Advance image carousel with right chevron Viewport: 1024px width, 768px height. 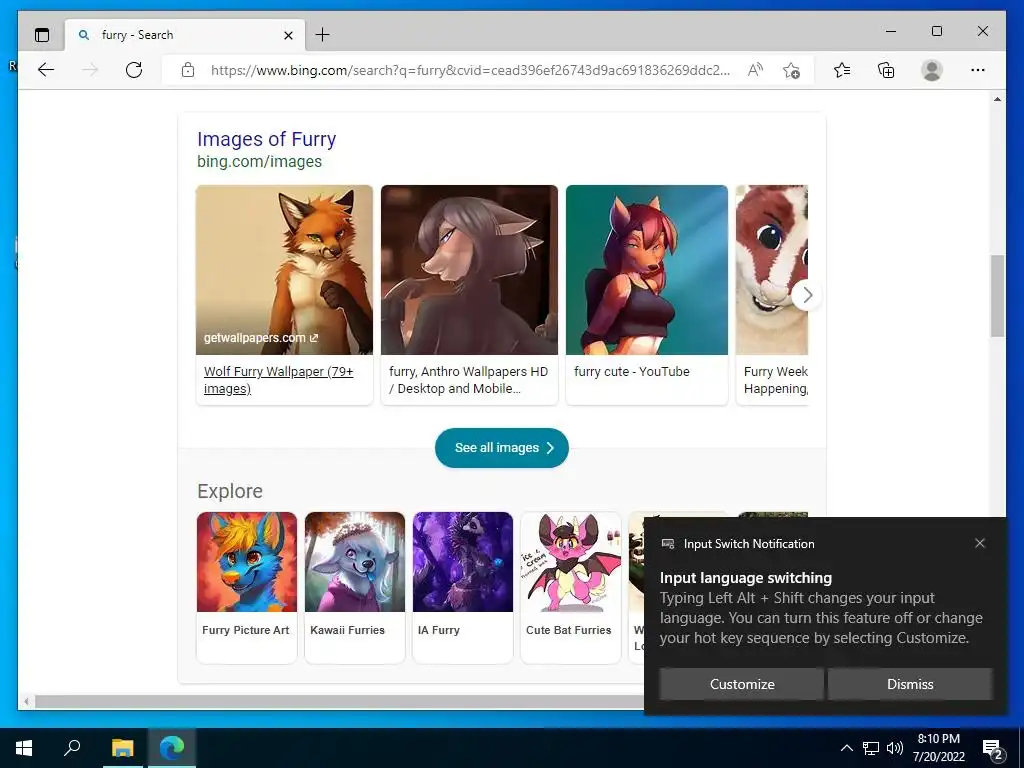pyautogui.click(x=807, y=295)
